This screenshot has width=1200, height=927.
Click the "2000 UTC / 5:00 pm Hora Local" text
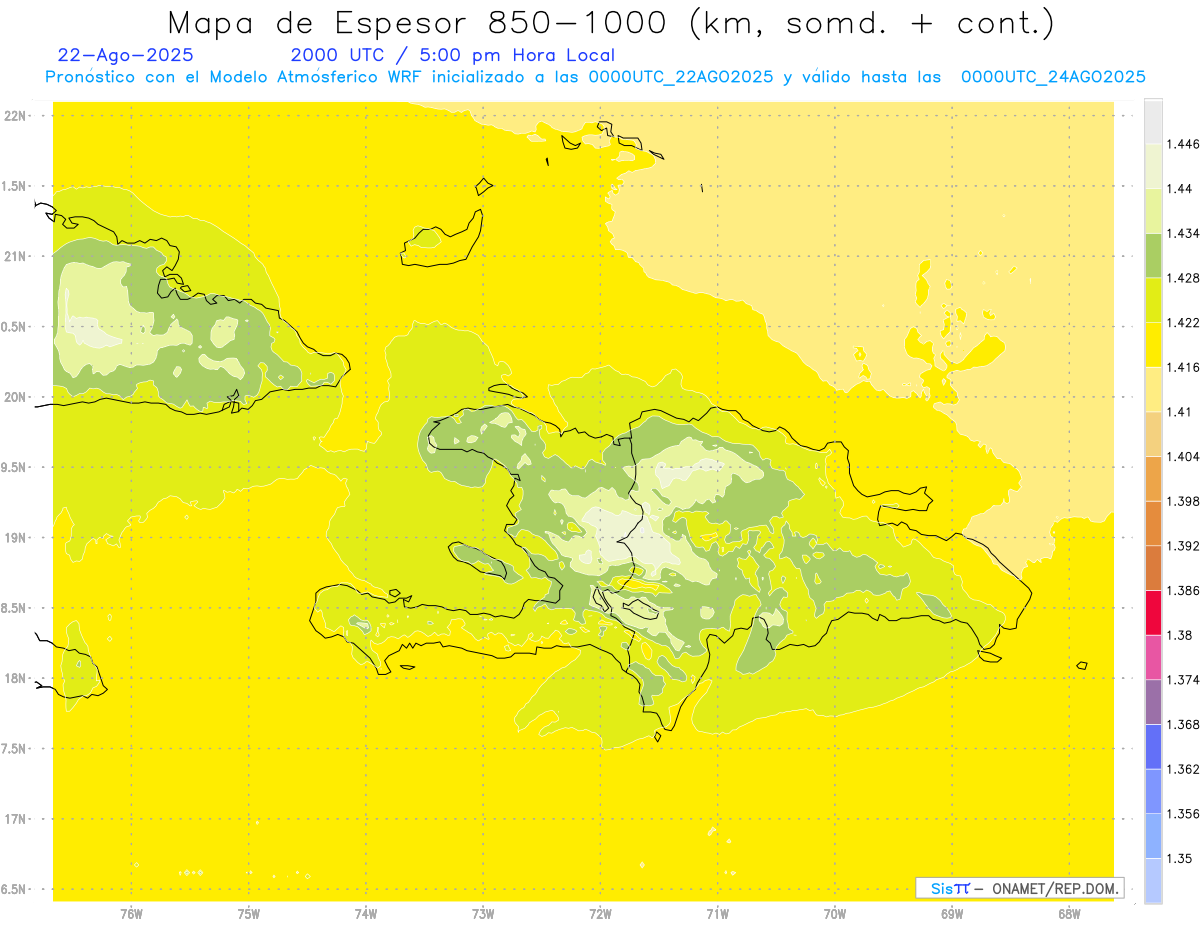point(453,55)
